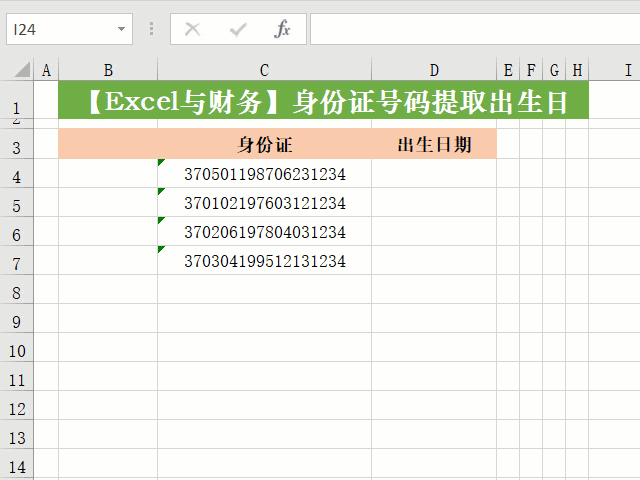Select row 10 header
640x480 pixels.
16,347
